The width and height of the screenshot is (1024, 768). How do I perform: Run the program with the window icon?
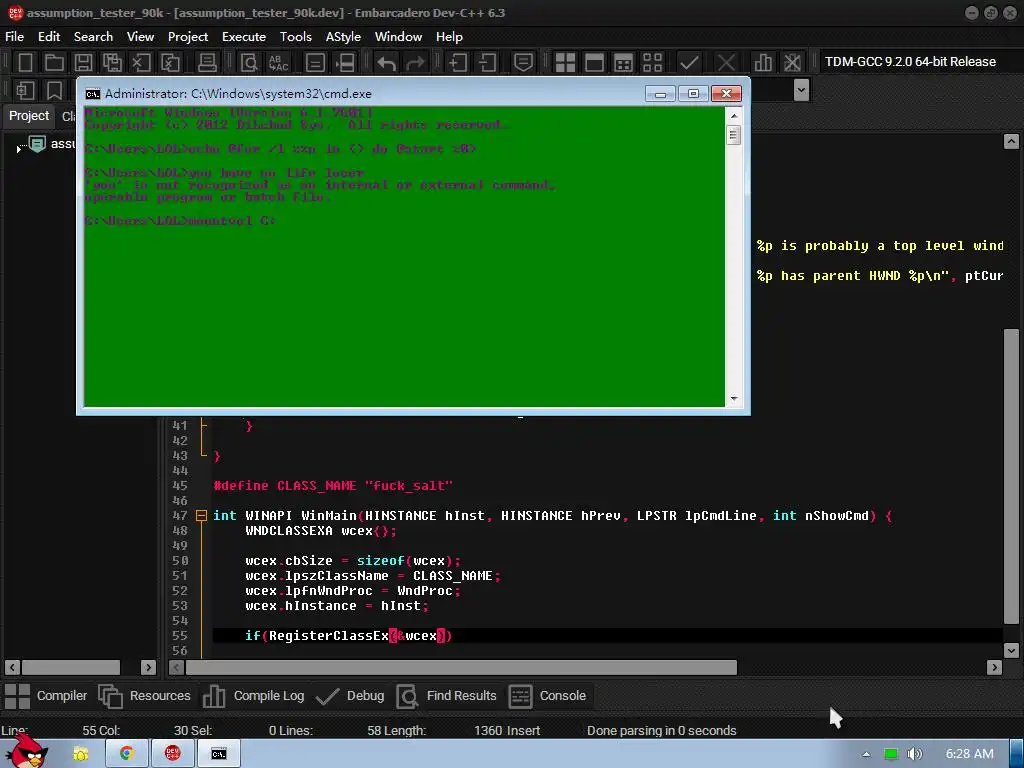[594, 62]
